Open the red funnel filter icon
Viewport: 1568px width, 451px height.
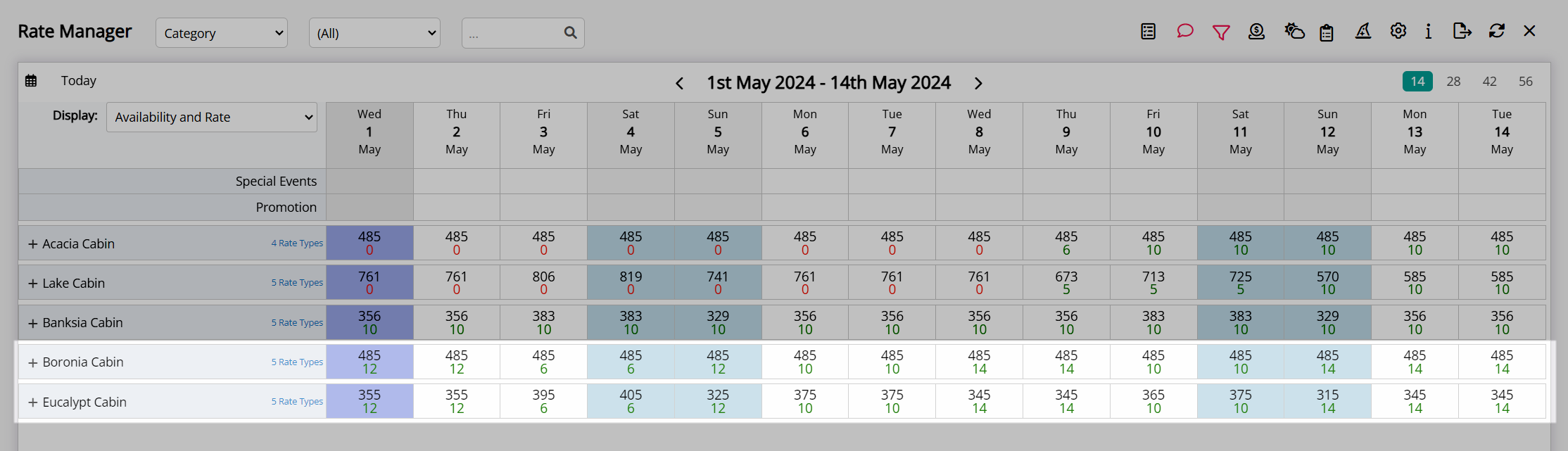coord(1221,32)
